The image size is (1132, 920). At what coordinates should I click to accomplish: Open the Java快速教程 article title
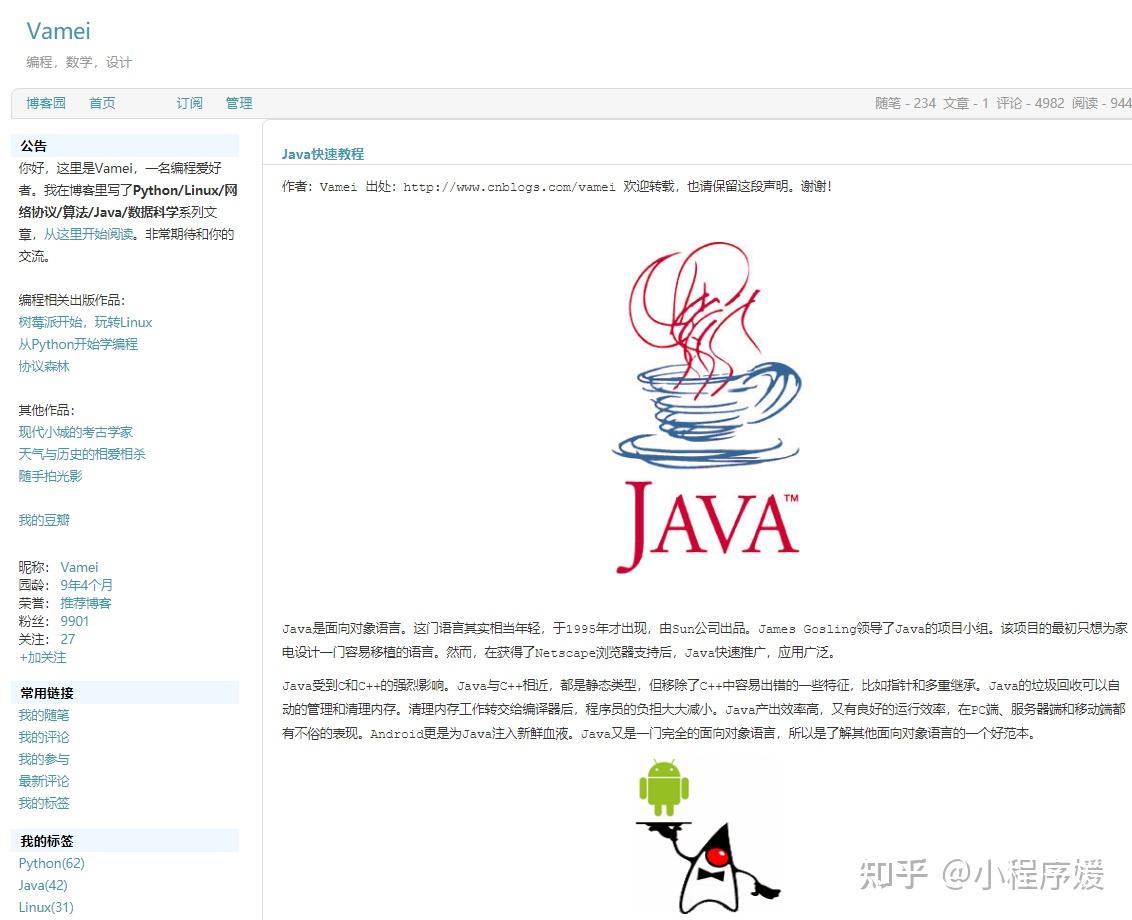323,154
